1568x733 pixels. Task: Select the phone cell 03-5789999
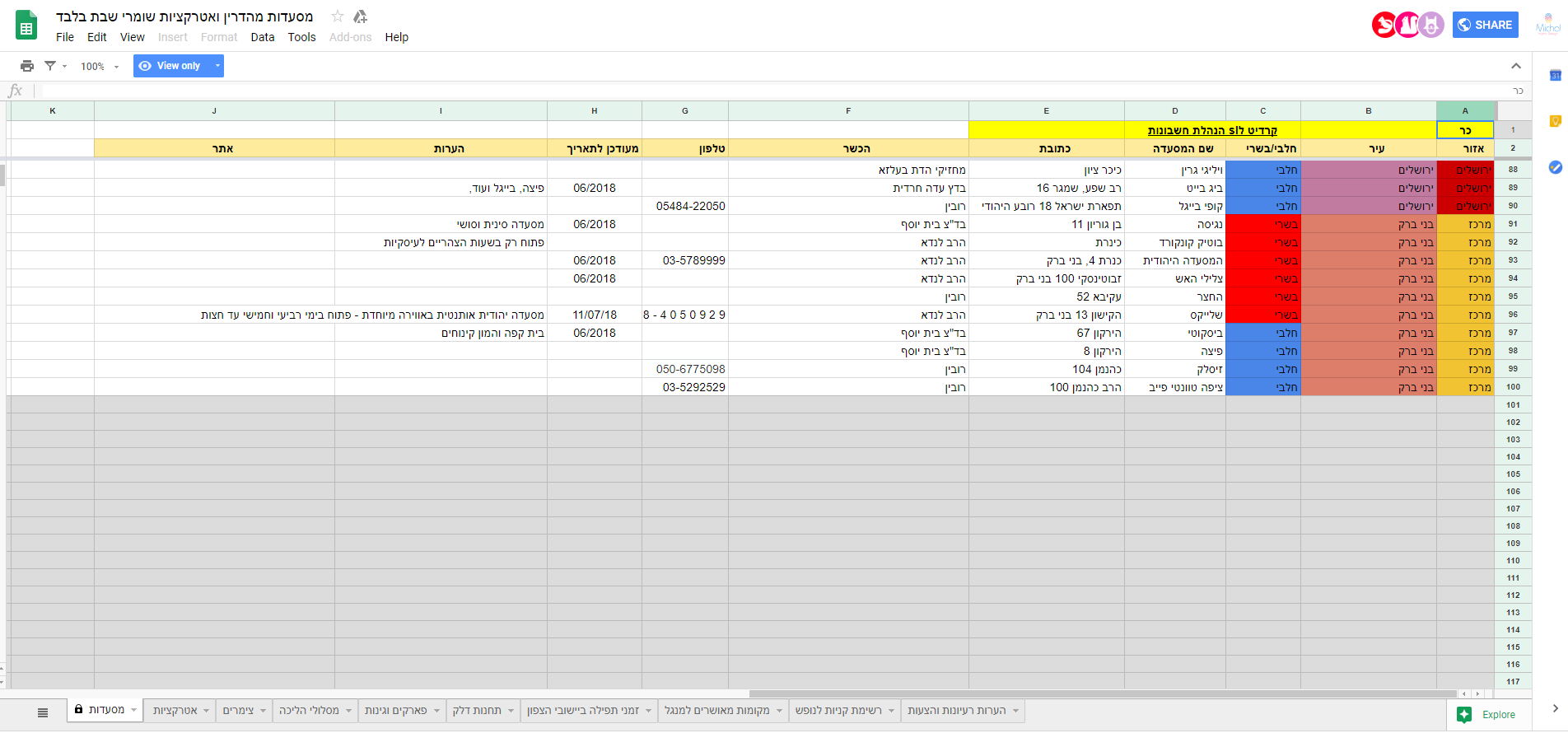pos(685,260)
